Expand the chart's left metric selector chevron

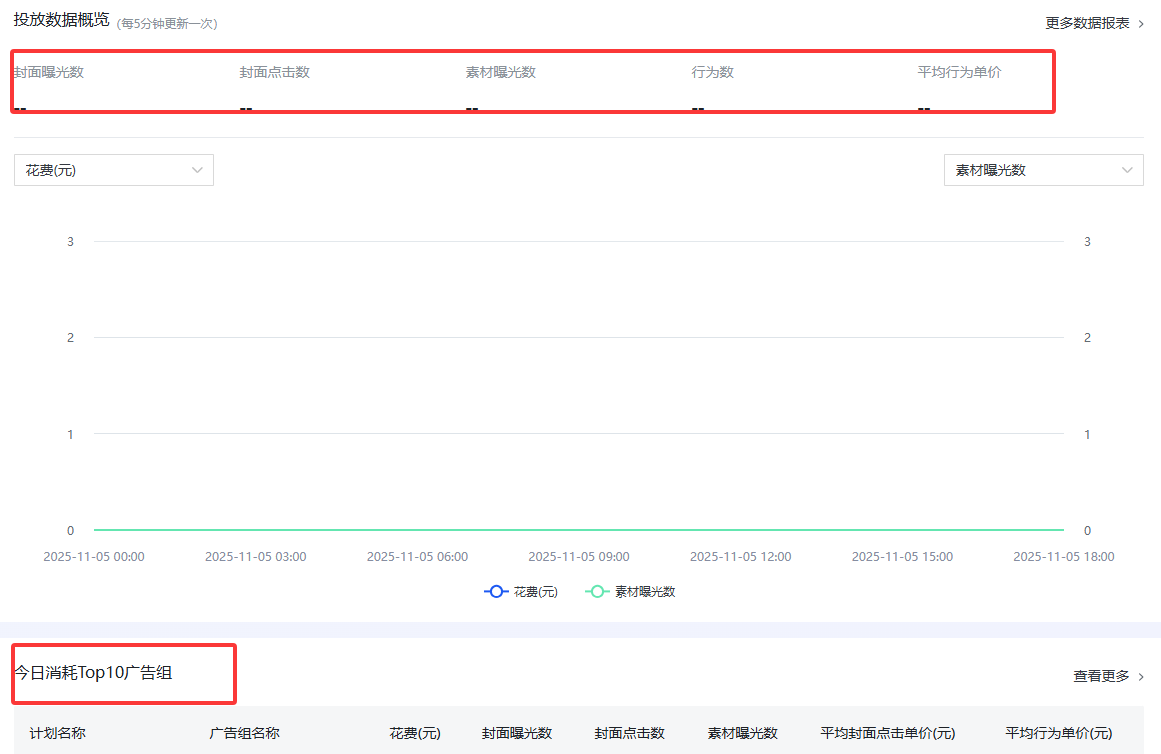pyautogui.click(x=197, y=170)
